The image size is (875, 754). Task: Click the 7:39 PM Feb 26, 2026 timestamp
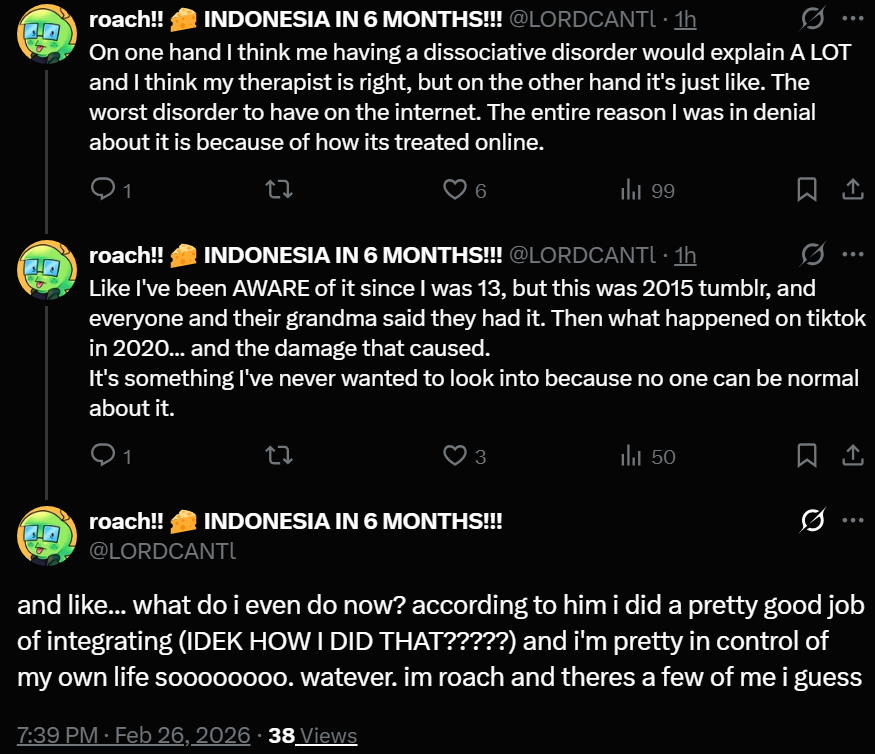tap(133, 736)
